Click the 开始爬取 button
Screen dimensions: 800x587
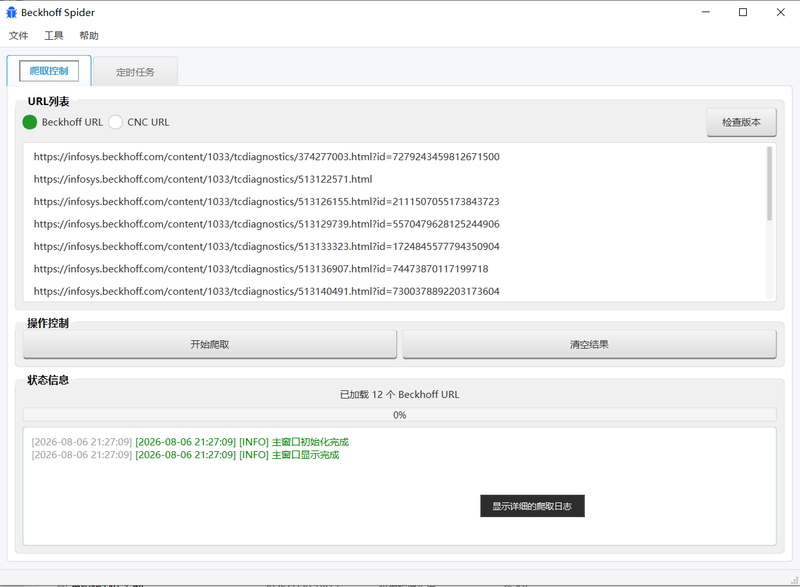pos(210,344)
